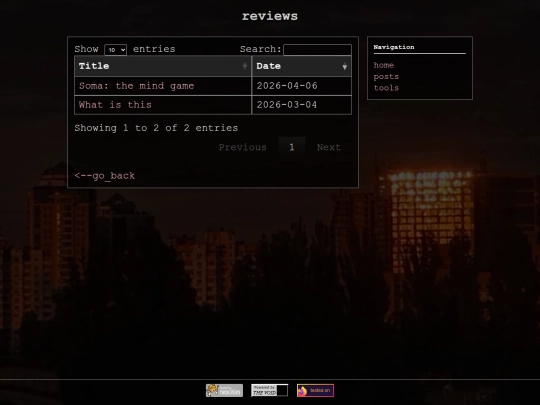Follow the '<--go_back' link
The height and width of the screenshot is (405, 540).
click(105, 176)
